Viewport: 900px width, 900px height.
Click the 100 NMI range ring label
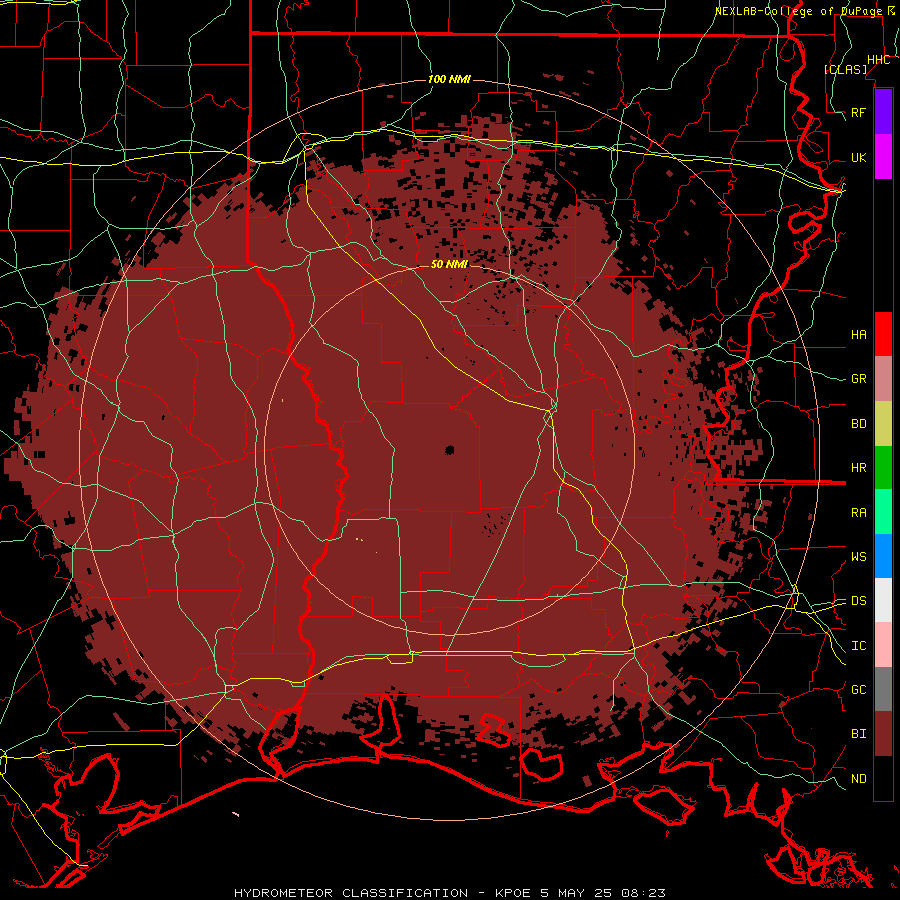click(449, 79)
